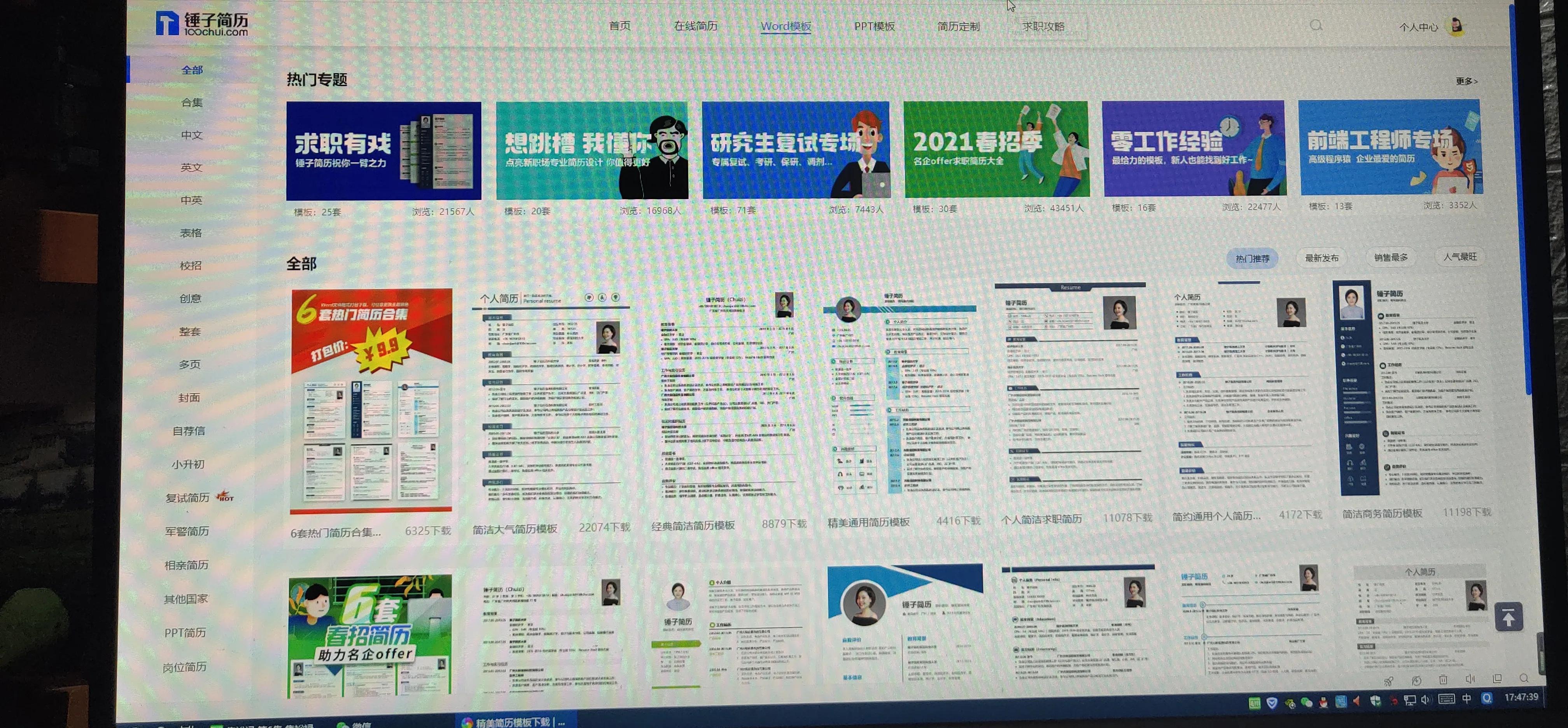Open 个人简洁求职简历 title link
This screenshot has height=728, width=1568.
pos(1042,519)
